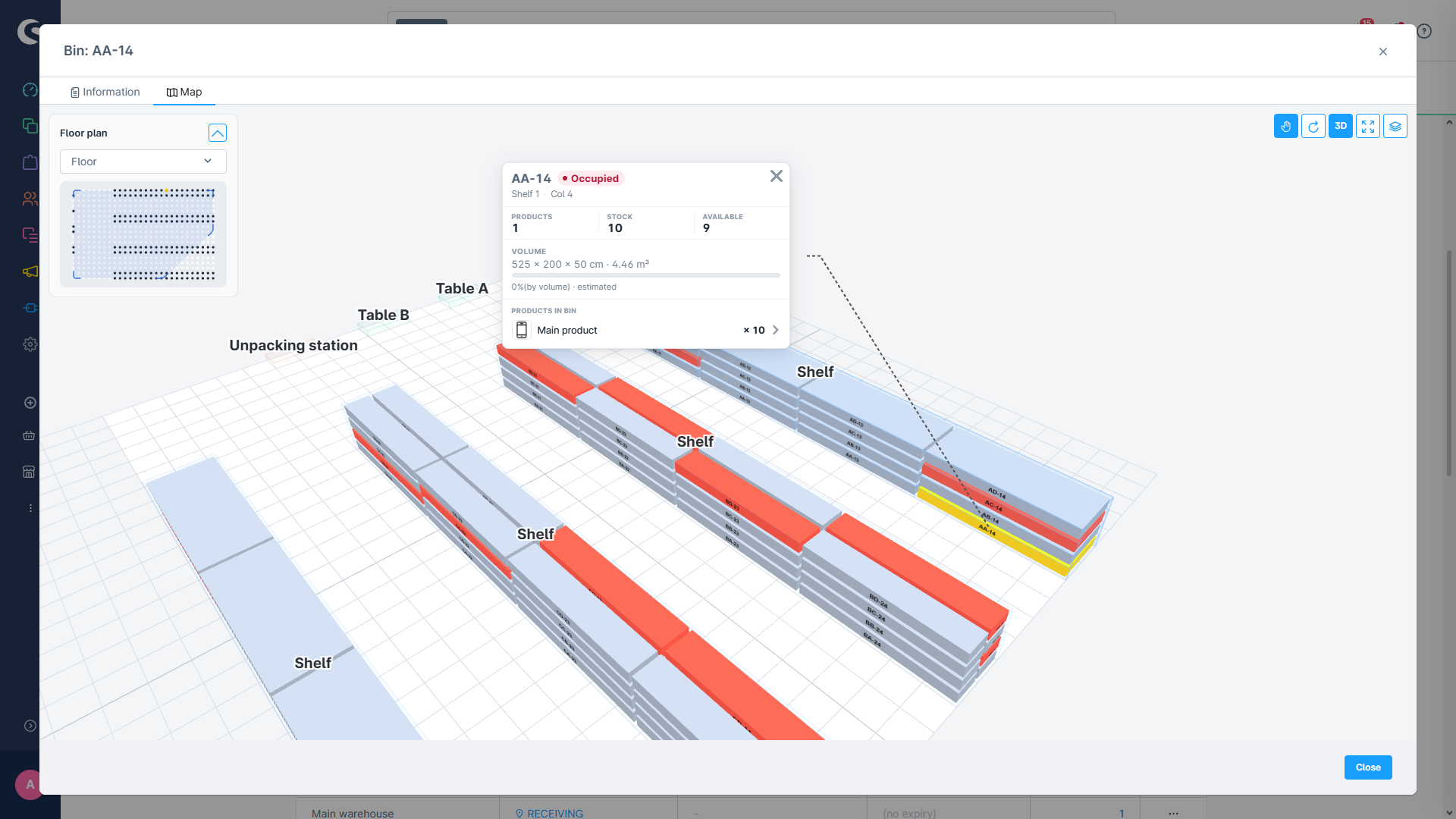Open the pink list sidebar icon
Viewport: 1456px width, 819px height.
[30, 235]
